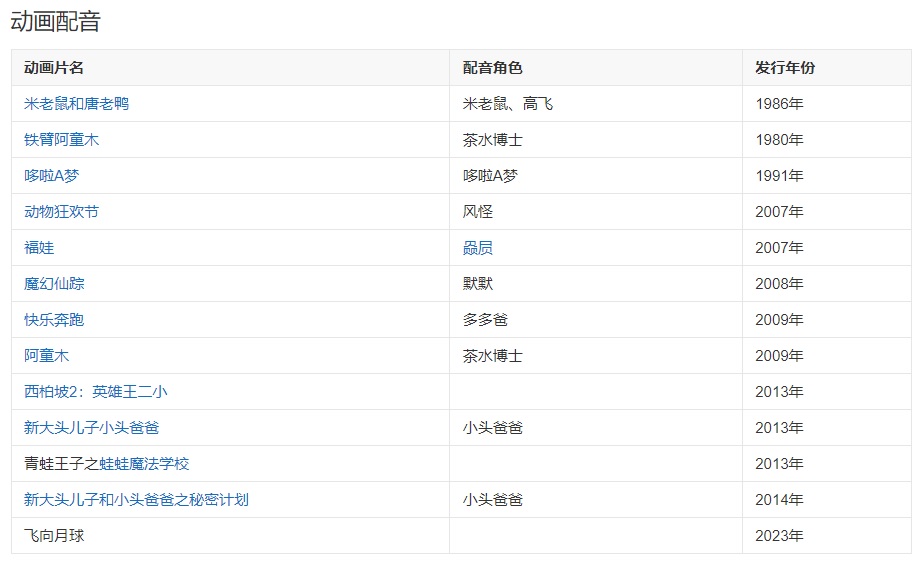Click the 赑屃 role link
Screen dimensions: 915x562
point(477,248)
